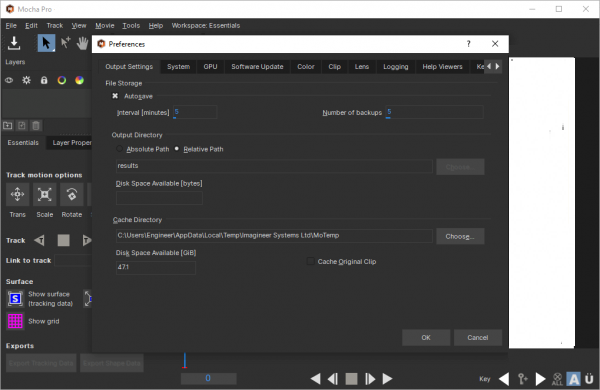Screen dimensions: 600x390
Task: Click the Link to track dropdown
Action: point(73,261)
